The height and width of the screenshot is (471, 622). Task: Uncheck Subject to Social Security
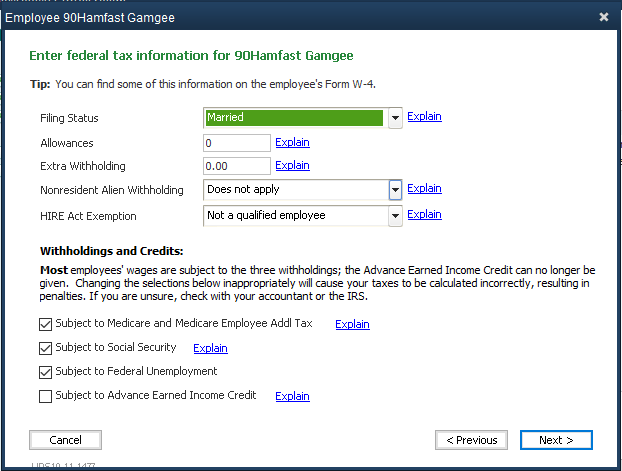coord(46,348)
